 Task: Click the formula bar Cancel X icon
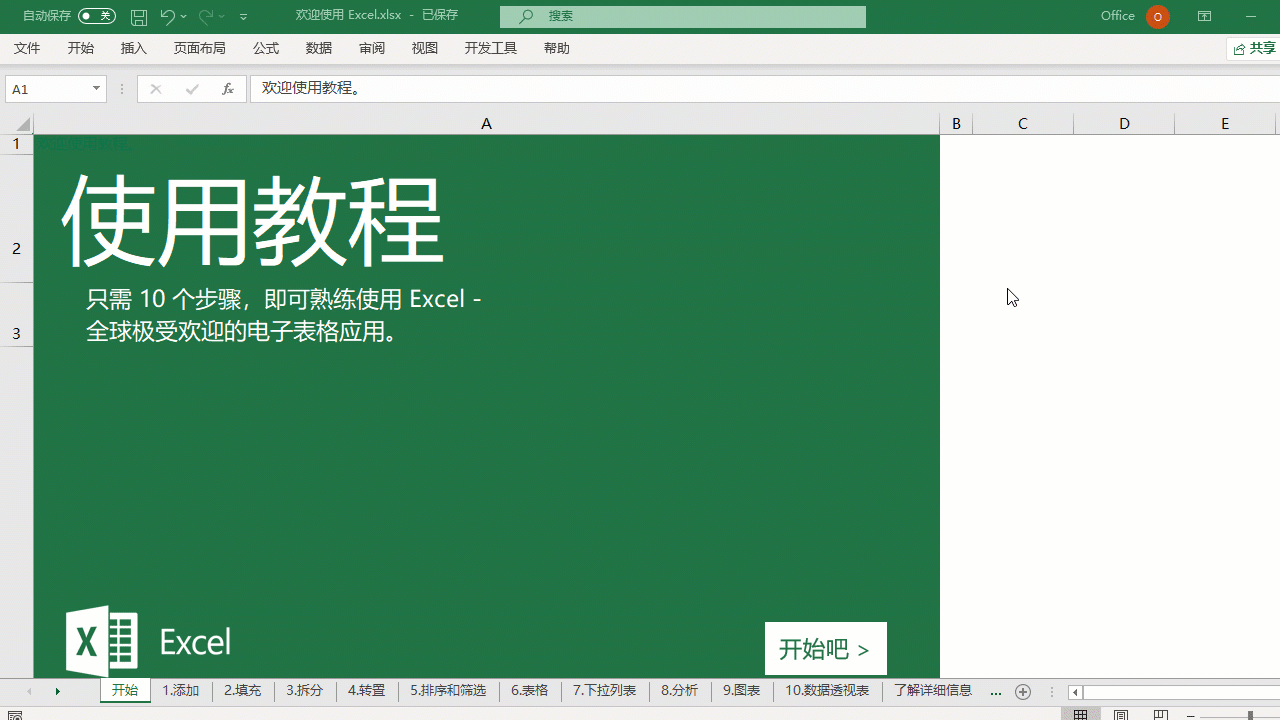pos(155,89)
